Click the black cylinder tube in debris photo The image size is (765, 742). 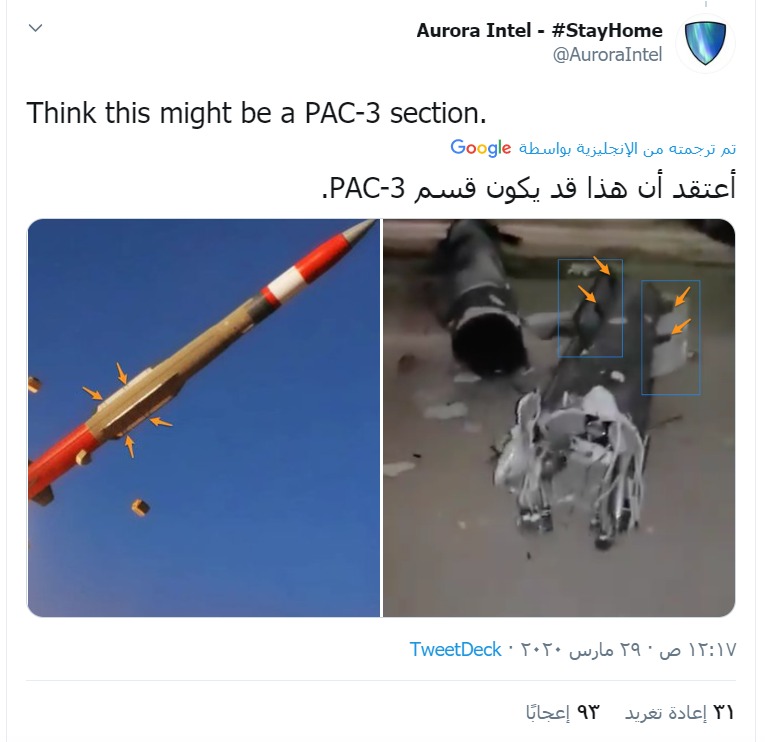tap(483, 300)
